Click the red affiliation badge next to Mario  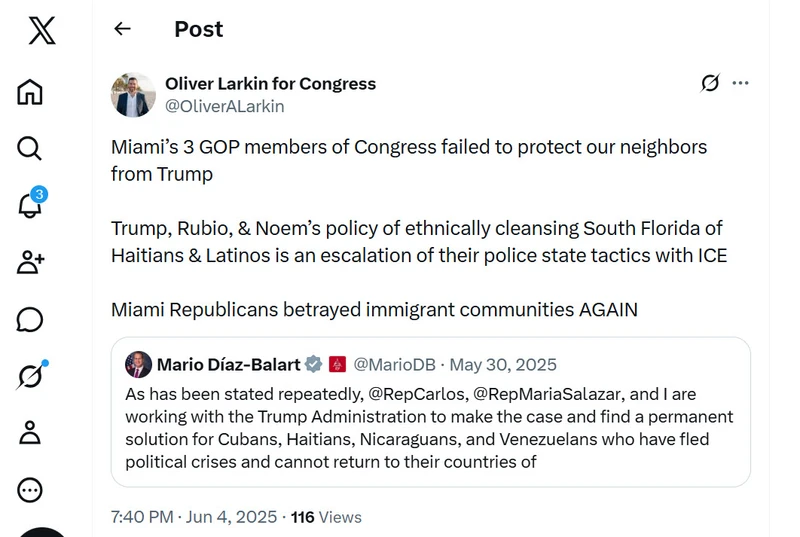point(337,364)
